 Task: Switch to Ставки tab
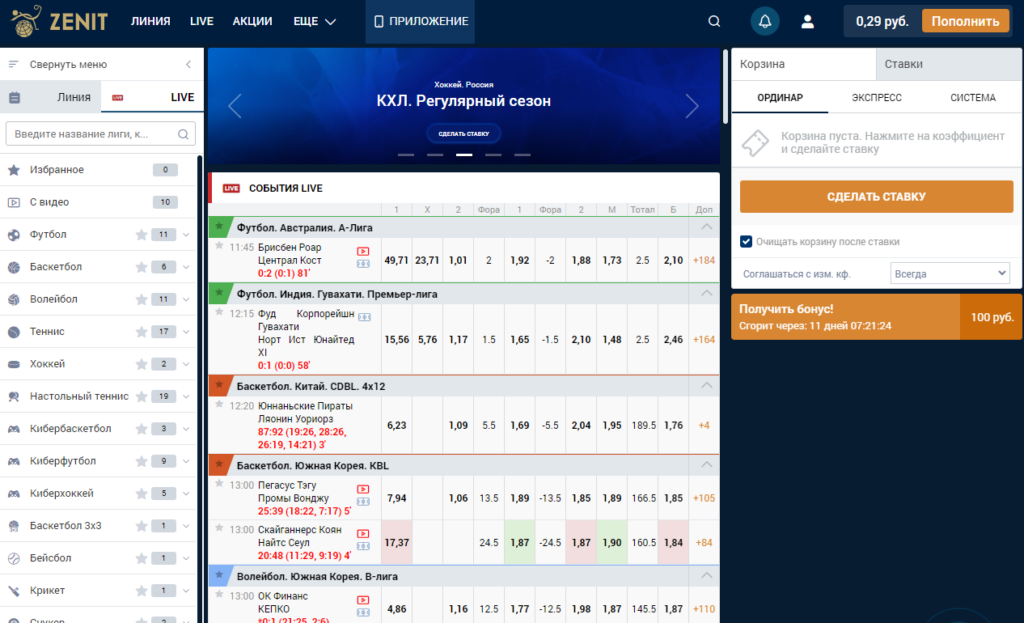pyautogui.click(x=948, y=64)
